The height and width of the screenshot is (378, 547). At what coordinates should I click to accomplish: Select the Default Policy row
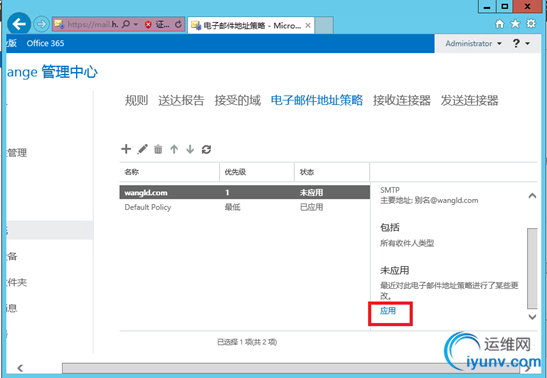pyautogui.click(x=245, y=207)
